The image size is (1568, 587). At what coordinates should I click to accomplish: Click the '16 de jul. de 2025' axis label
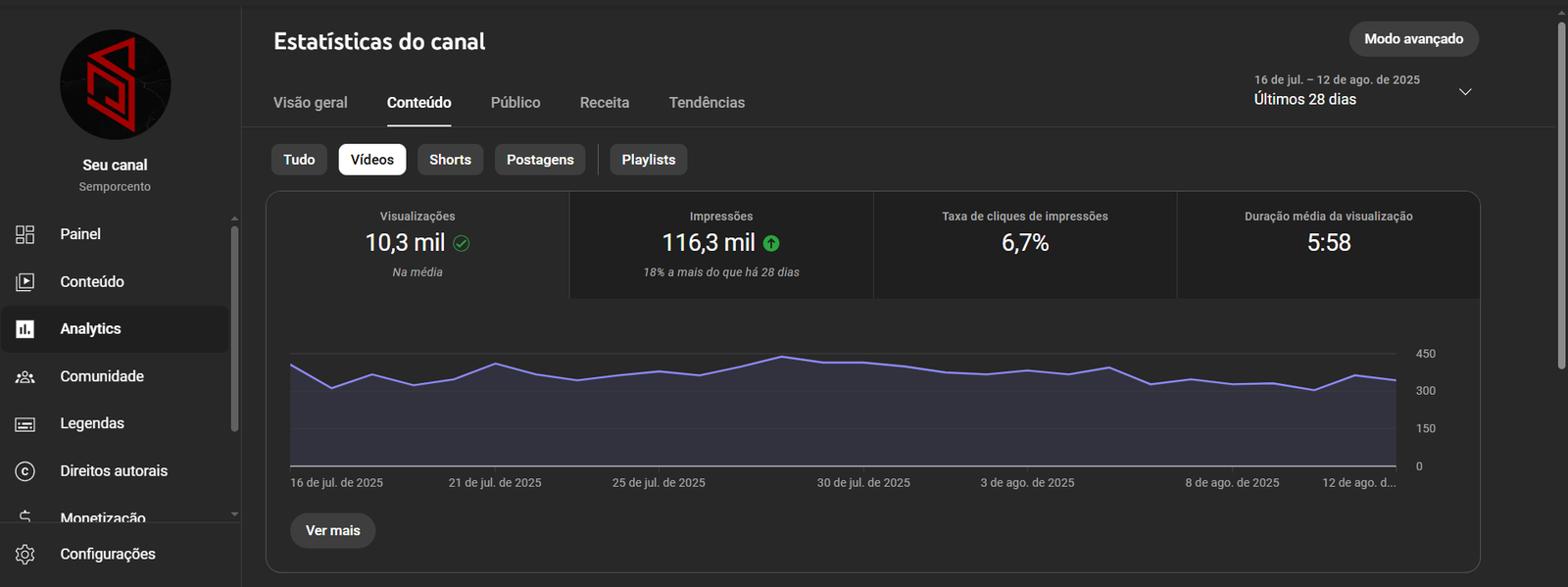(336, 483)
